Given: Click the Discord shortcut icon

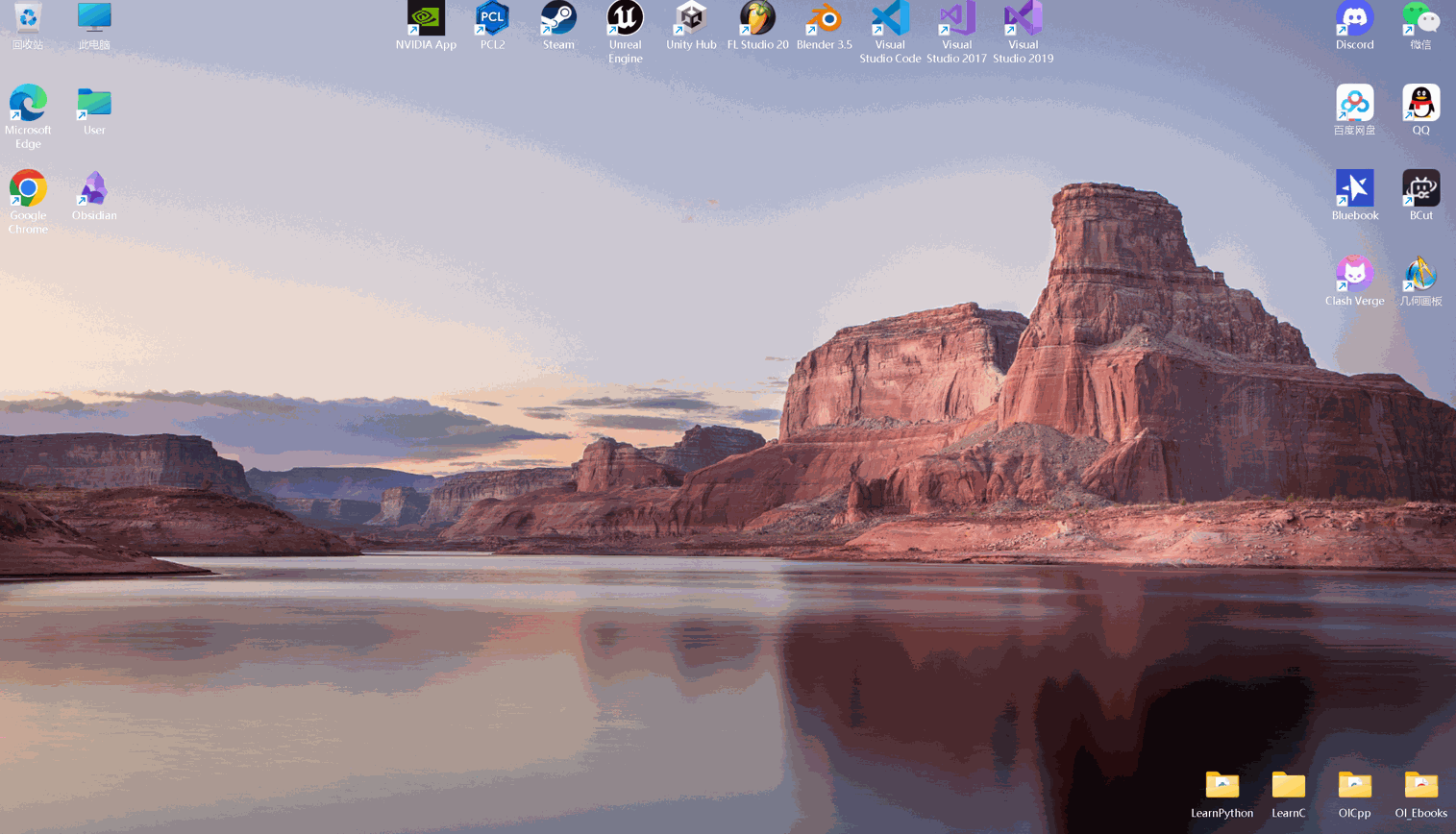Looking at the screenshot, I should click(x=1354, y=19).
